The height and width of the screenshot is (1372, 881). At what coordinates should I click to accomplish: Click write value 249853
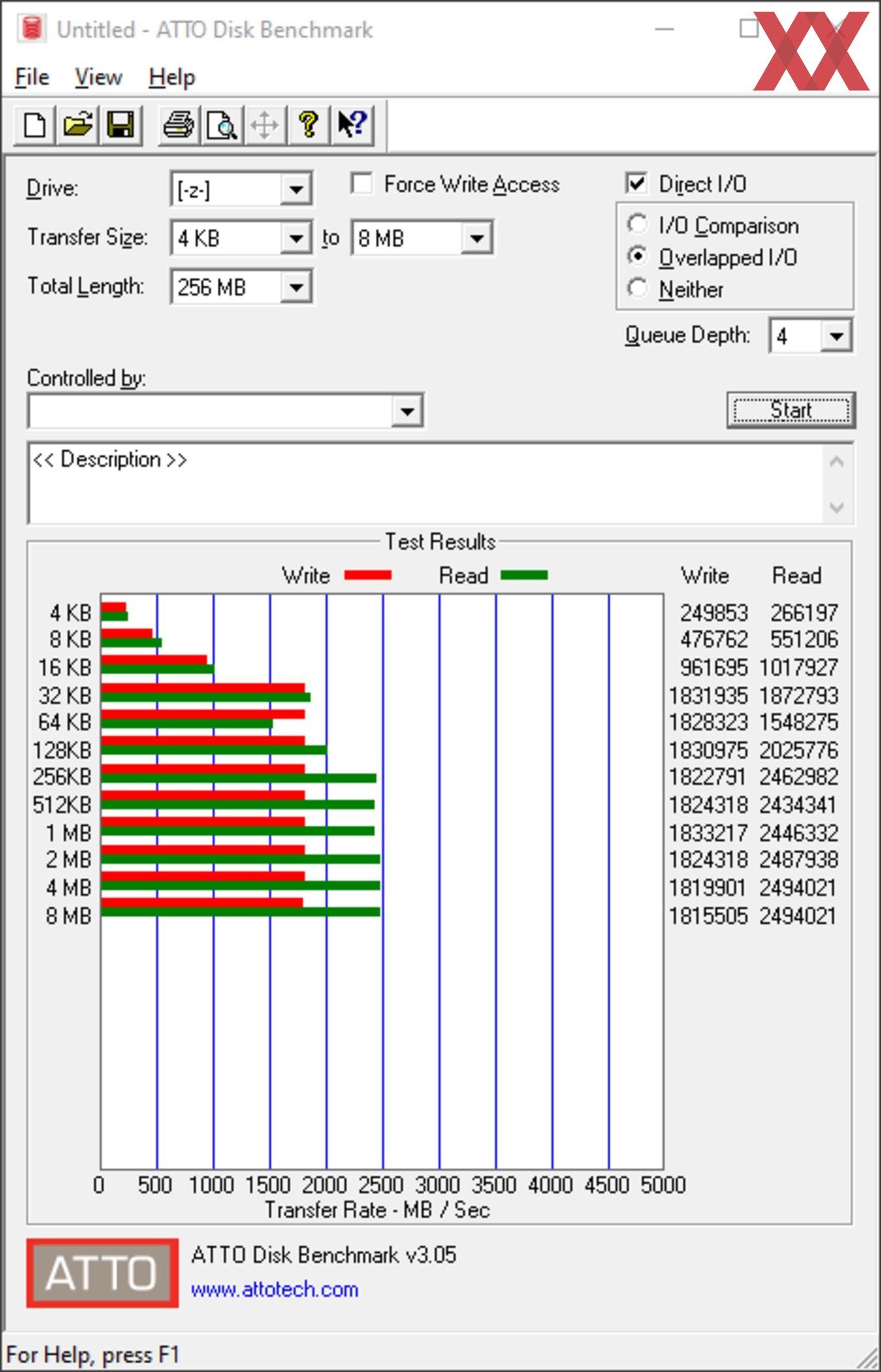click(714, 612)
